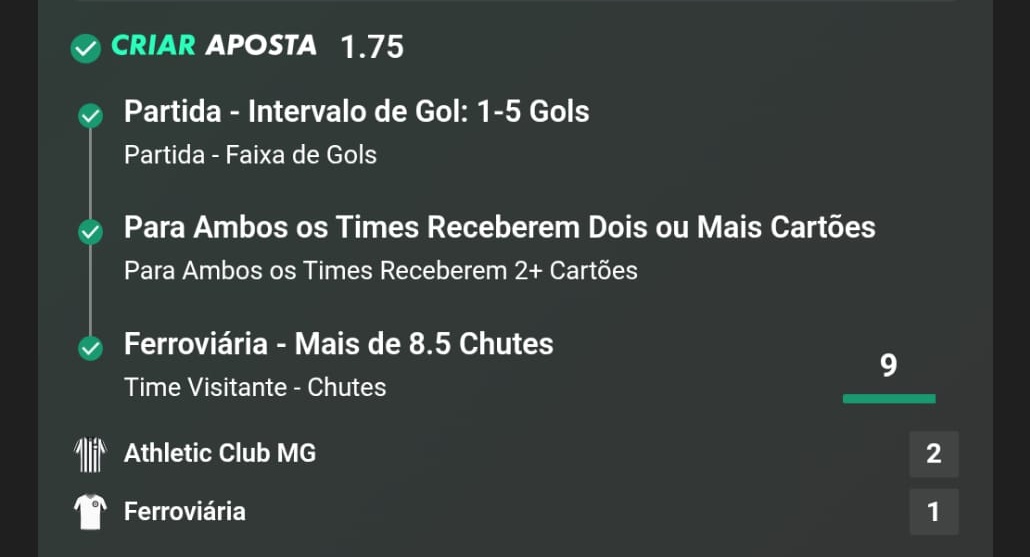Click the Ferroviária white shirt icon
This screenshot has height=557, width=1030.
click(x=90, y=512)
